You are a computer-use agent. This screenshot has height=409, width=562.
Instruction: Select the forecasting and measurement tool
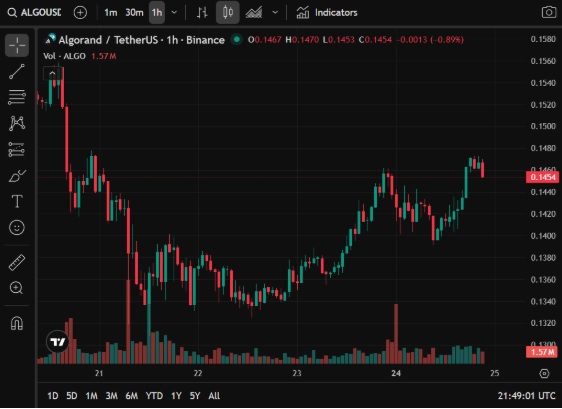click(x=17, y=149)
